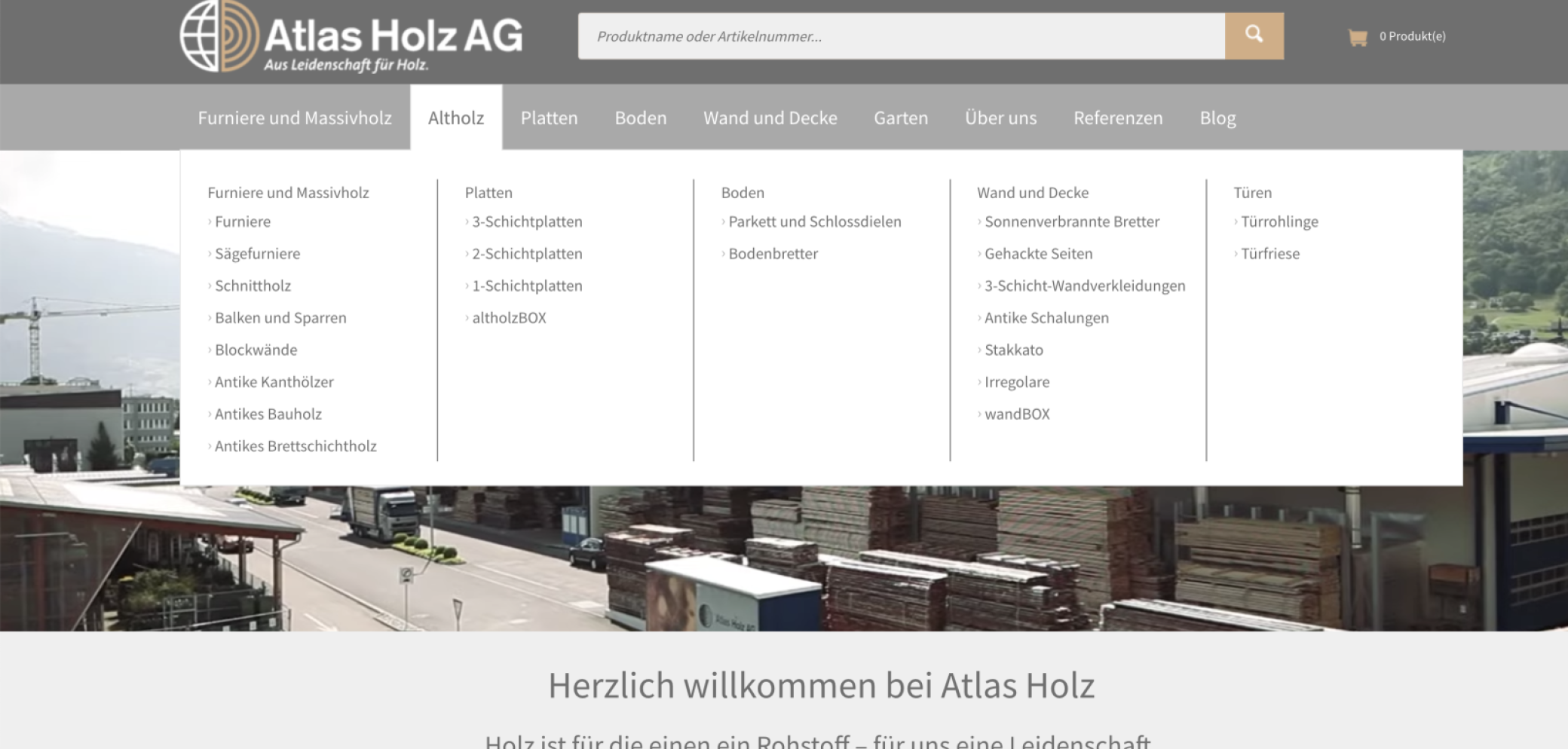Open the shopping cart icon
The width and height of the screenshot is (1568, 749).
[1357, 37]
